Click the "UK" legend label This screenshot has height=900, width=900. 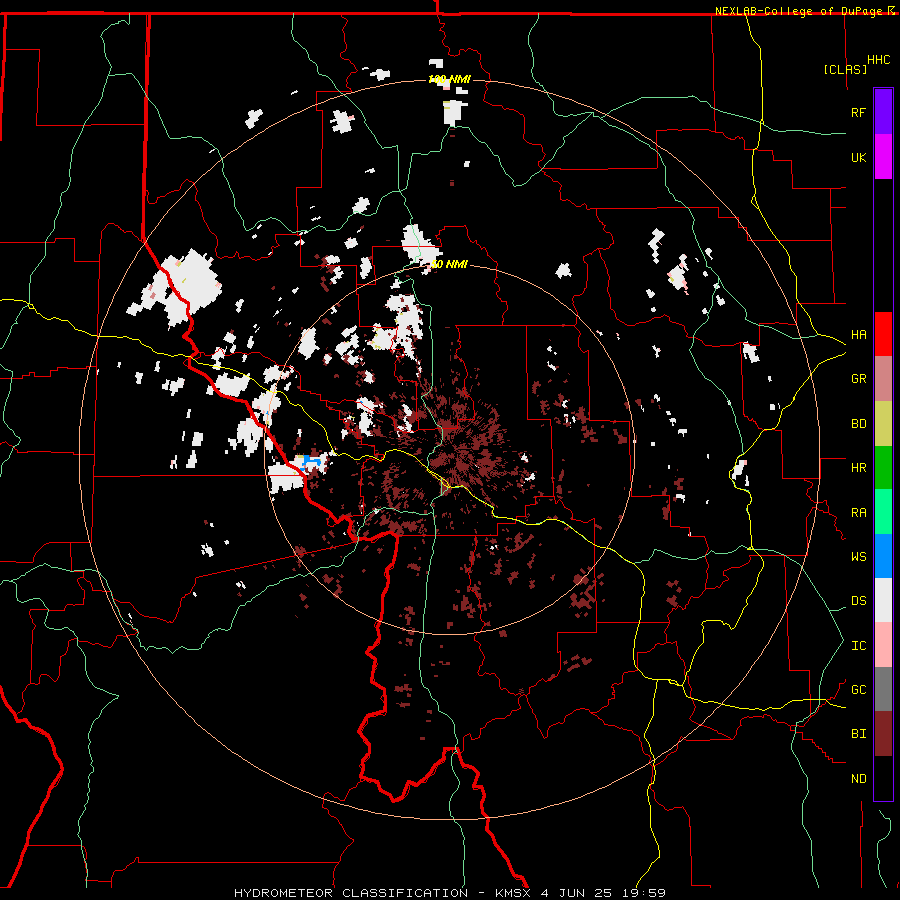click(858, 157)
